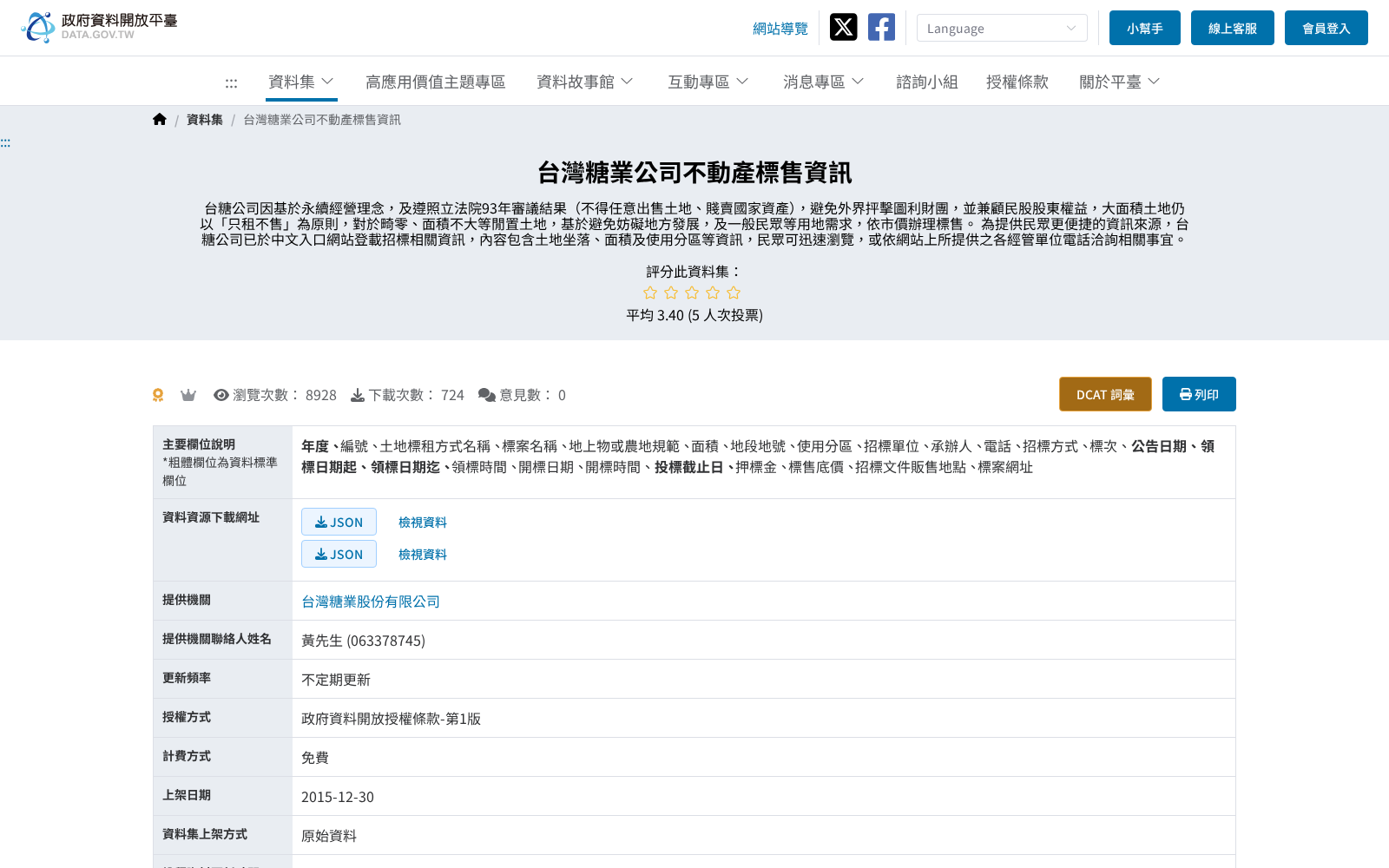Open 高應用價值主題專區 menu item
This screenshot has width=1389, height=868.
435,82
